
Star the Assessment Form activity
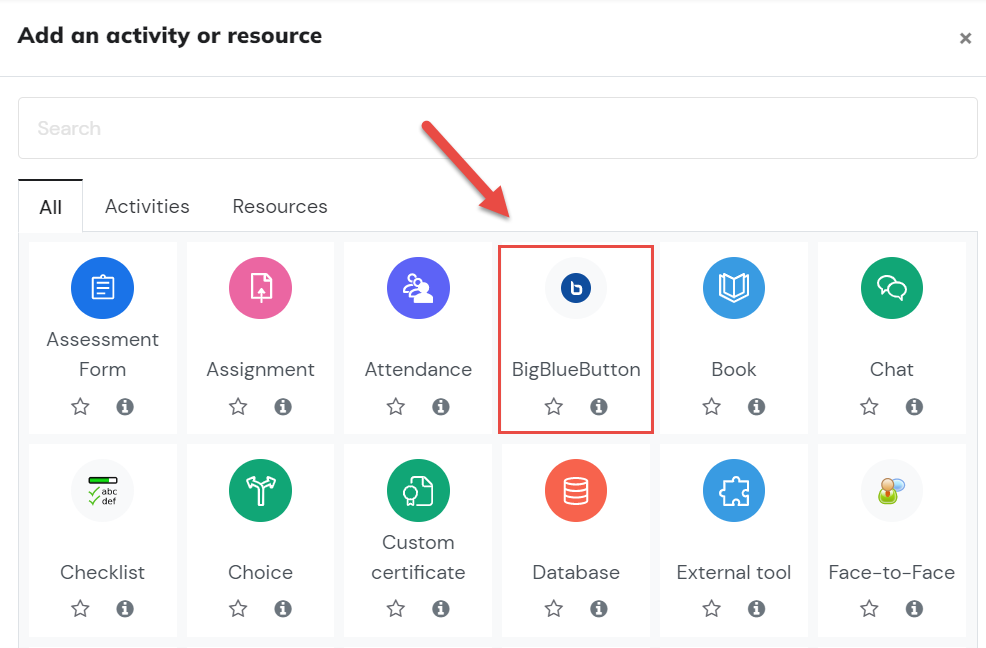80,406
